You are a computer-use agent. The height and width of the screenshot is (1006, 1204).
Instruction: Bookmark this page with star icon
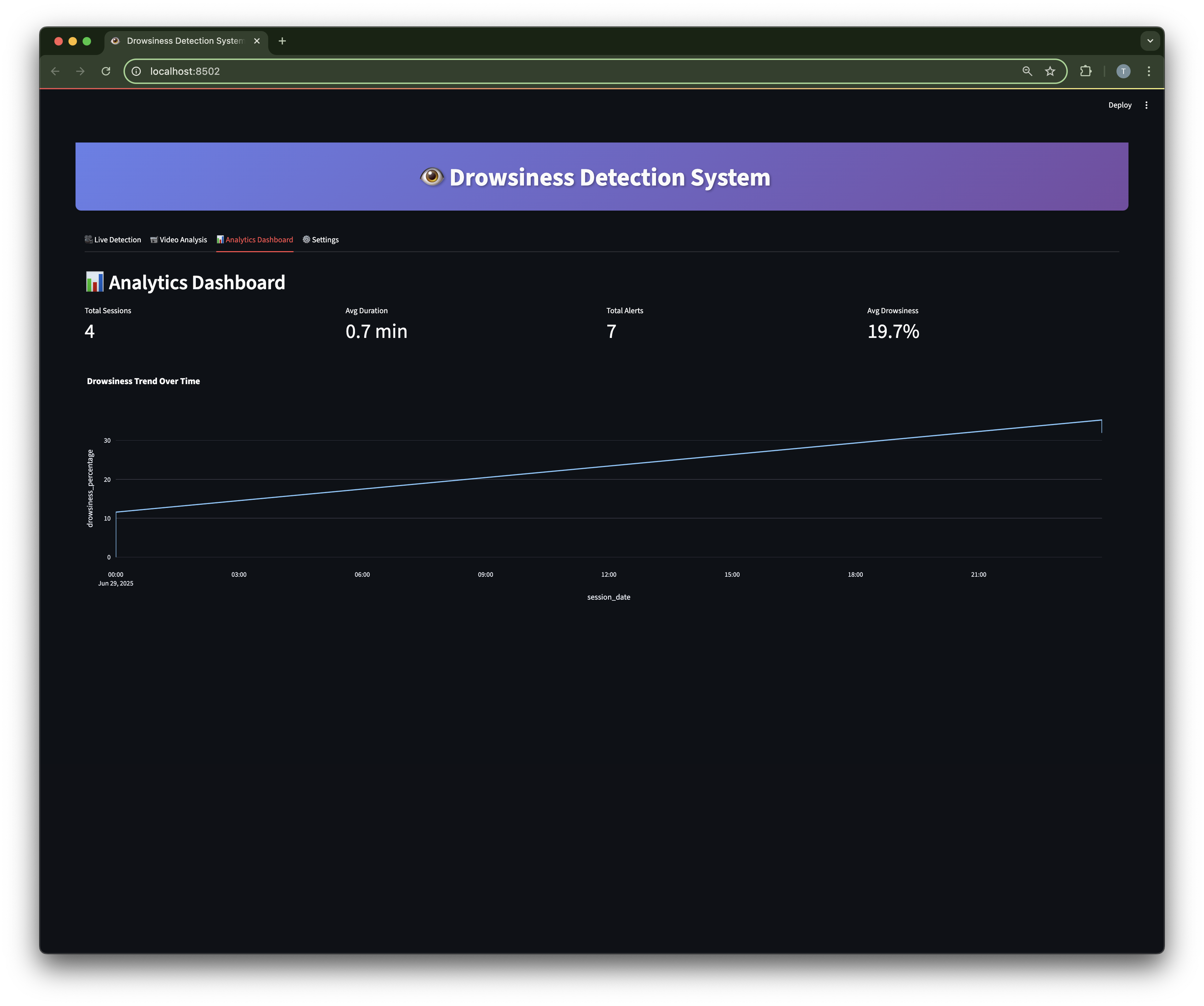tap(1050, 71)
